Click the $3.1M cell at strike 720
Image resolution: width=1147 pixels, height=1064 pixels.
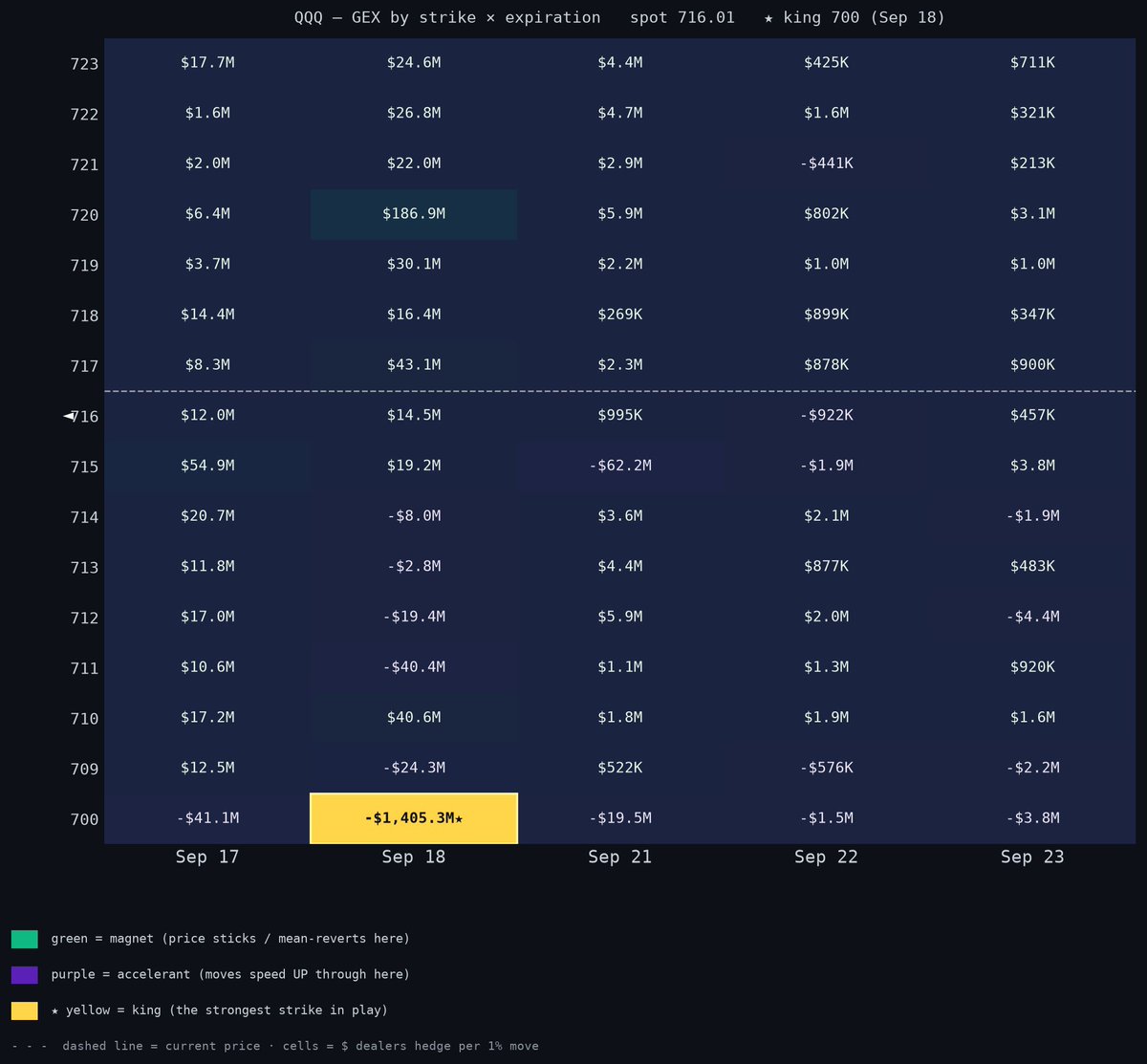[x=1032, y=214]
